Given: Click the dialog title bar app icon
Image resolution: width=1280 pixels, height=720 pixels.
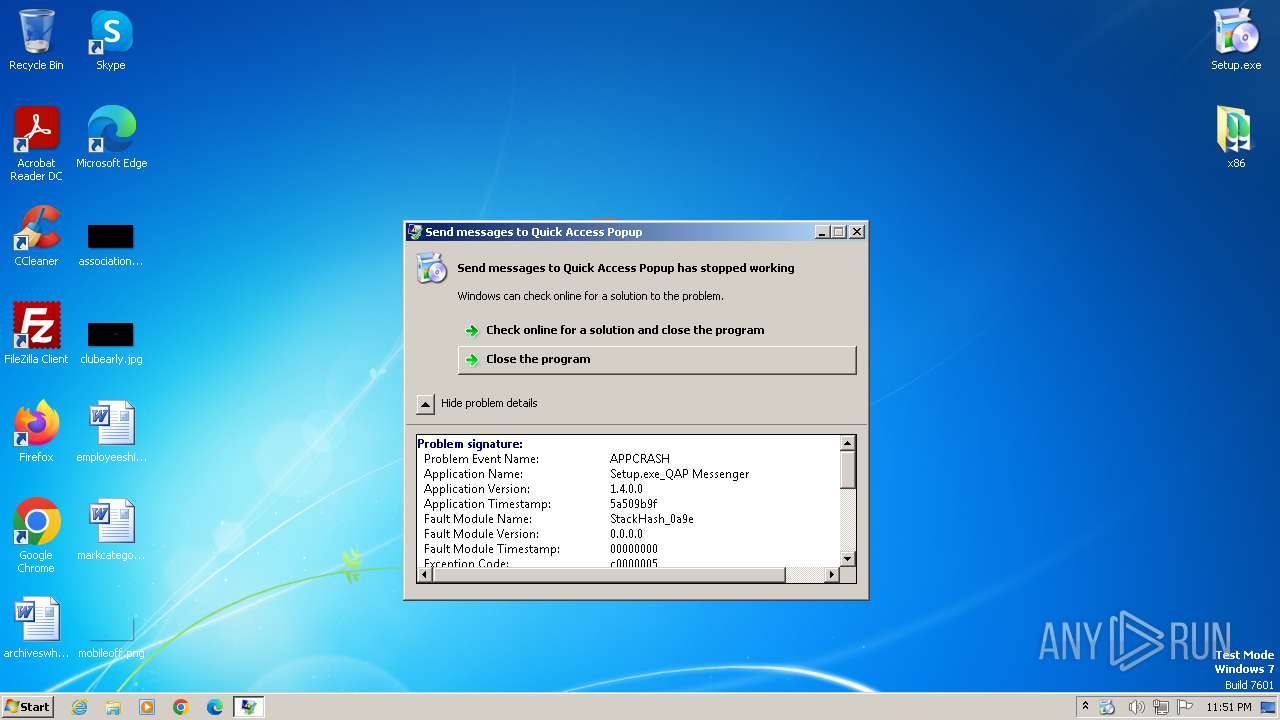Looking at the screenshot, I should click(x=415, y=232).
